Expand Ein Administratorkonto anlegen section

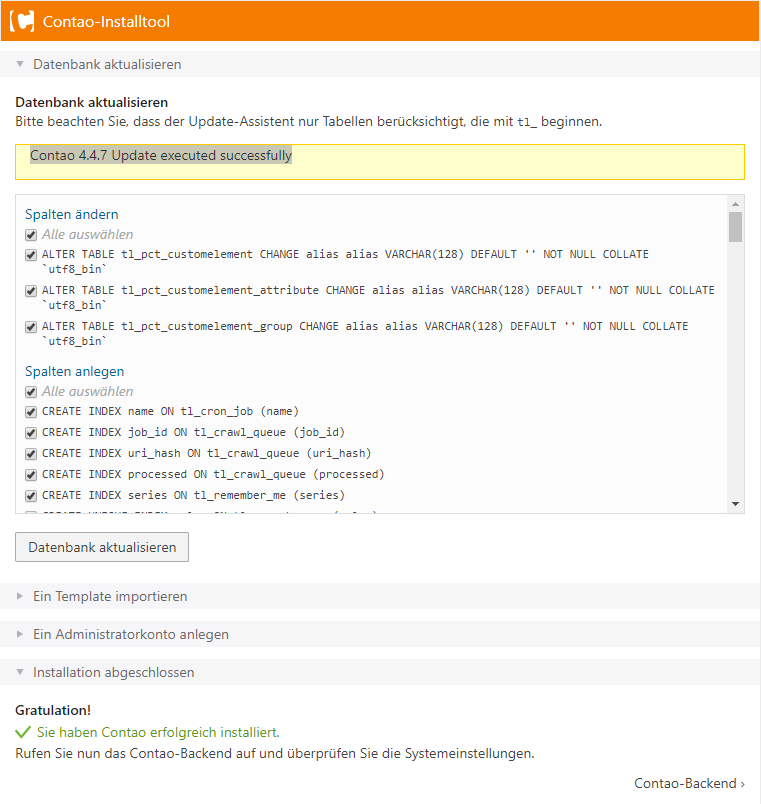tap(380, 634)
